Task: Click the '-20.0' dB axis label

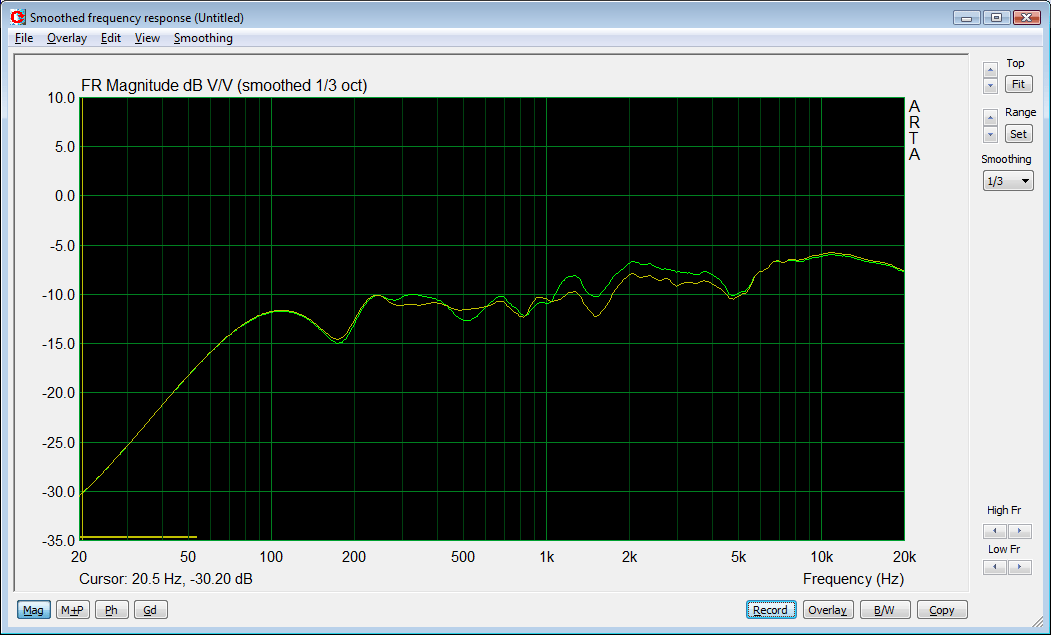Action: click(59, 393)
